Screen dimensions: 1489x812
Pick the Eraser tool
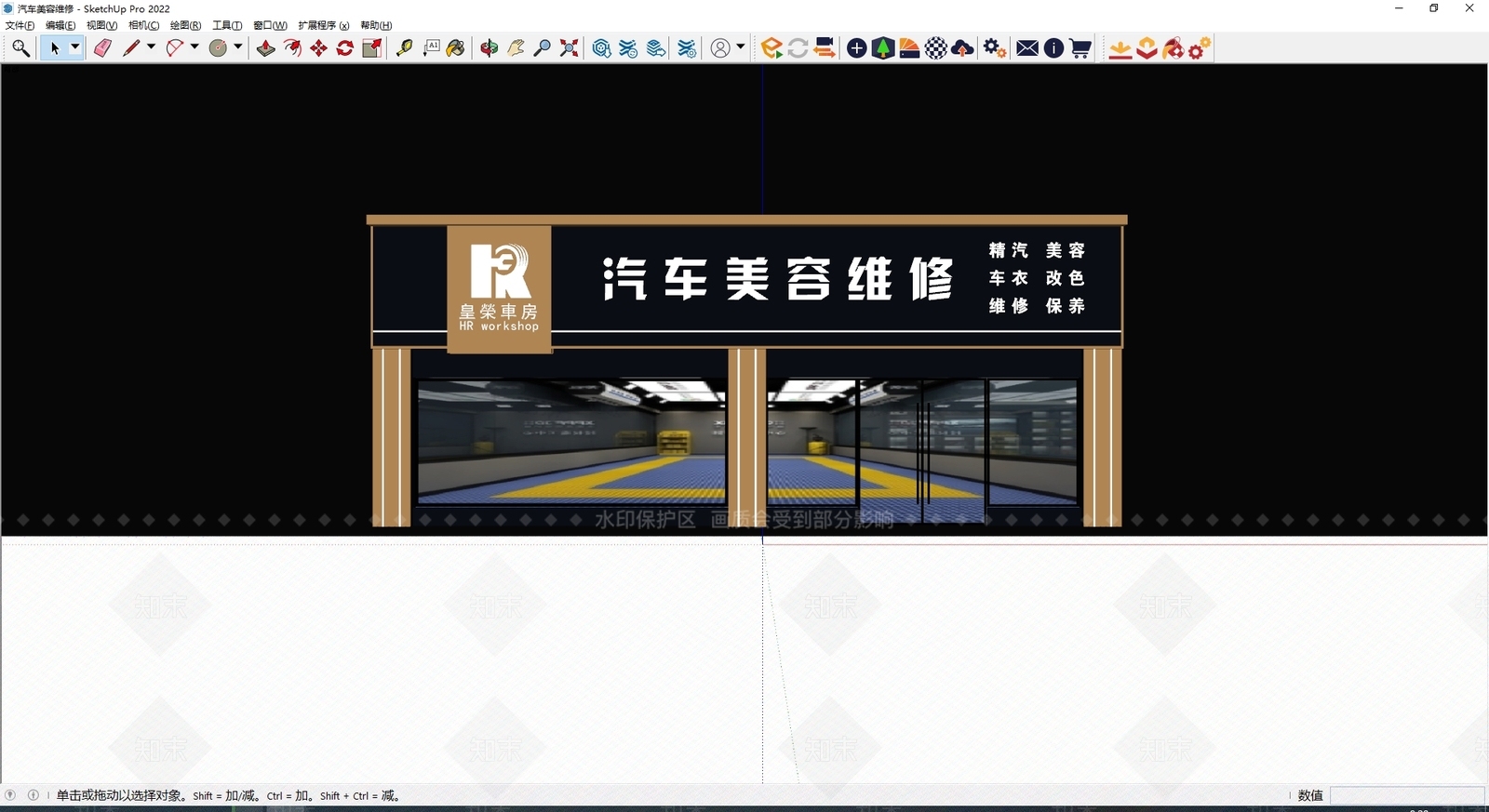[x=102, y=48]
